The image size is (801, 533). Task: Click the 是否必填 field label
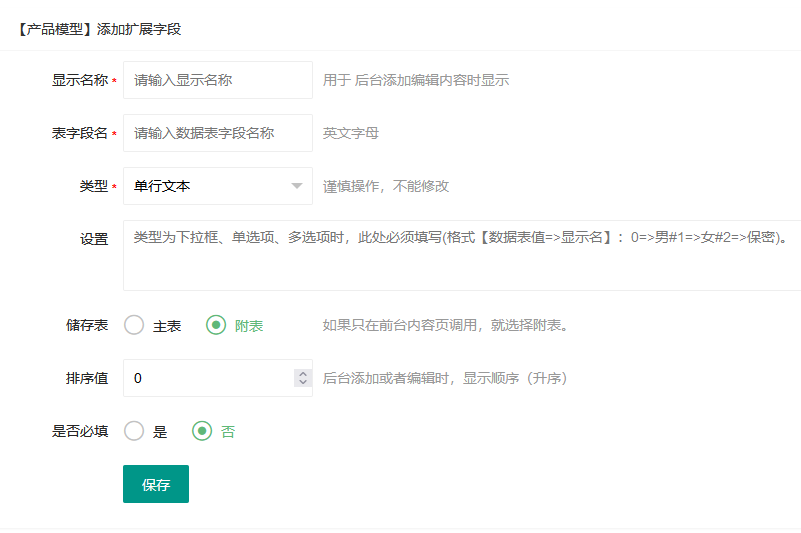point(80,431)
